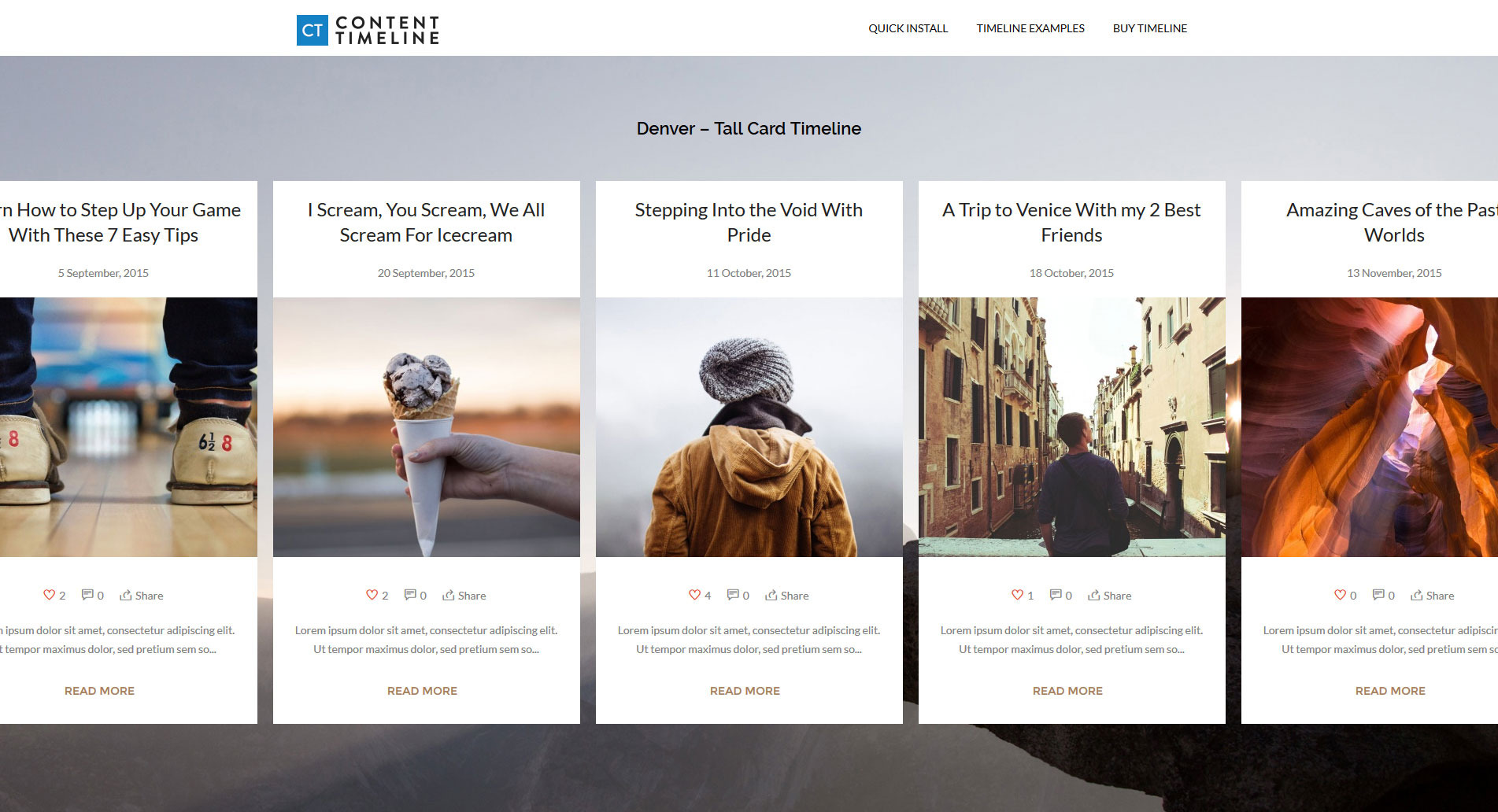Image resolution: width=1498 pixels, height=812 pixels.
Task: Click the '20 September, 2015' date
Action: coord(426,273)
